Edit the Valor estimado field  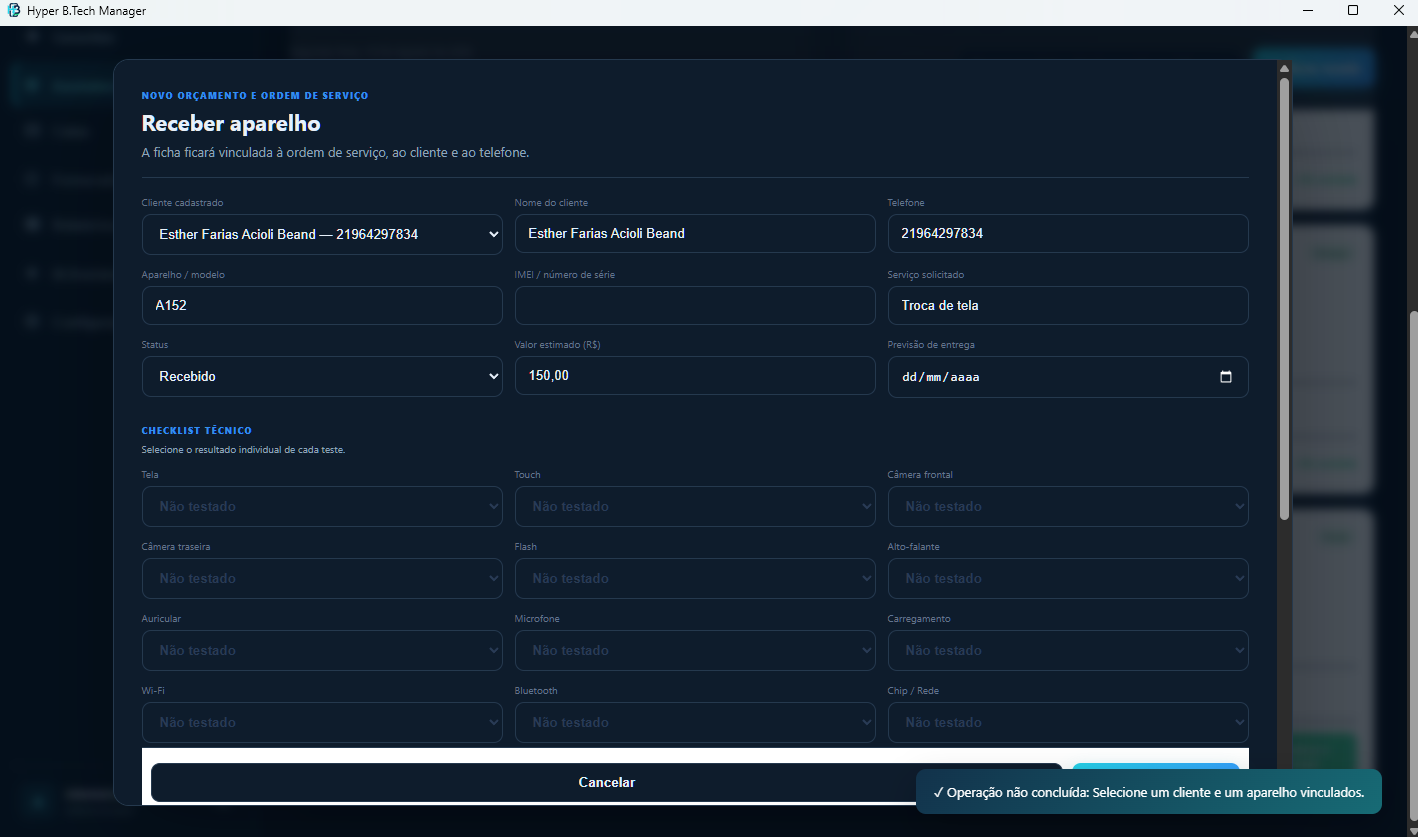[695, 376]
